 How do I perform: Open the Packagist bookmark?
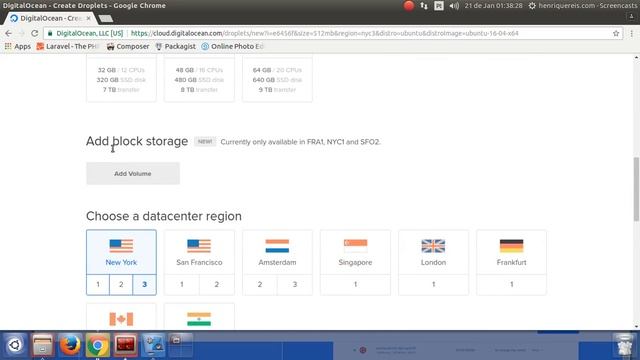pyautogui.click(x=176, y=47)
